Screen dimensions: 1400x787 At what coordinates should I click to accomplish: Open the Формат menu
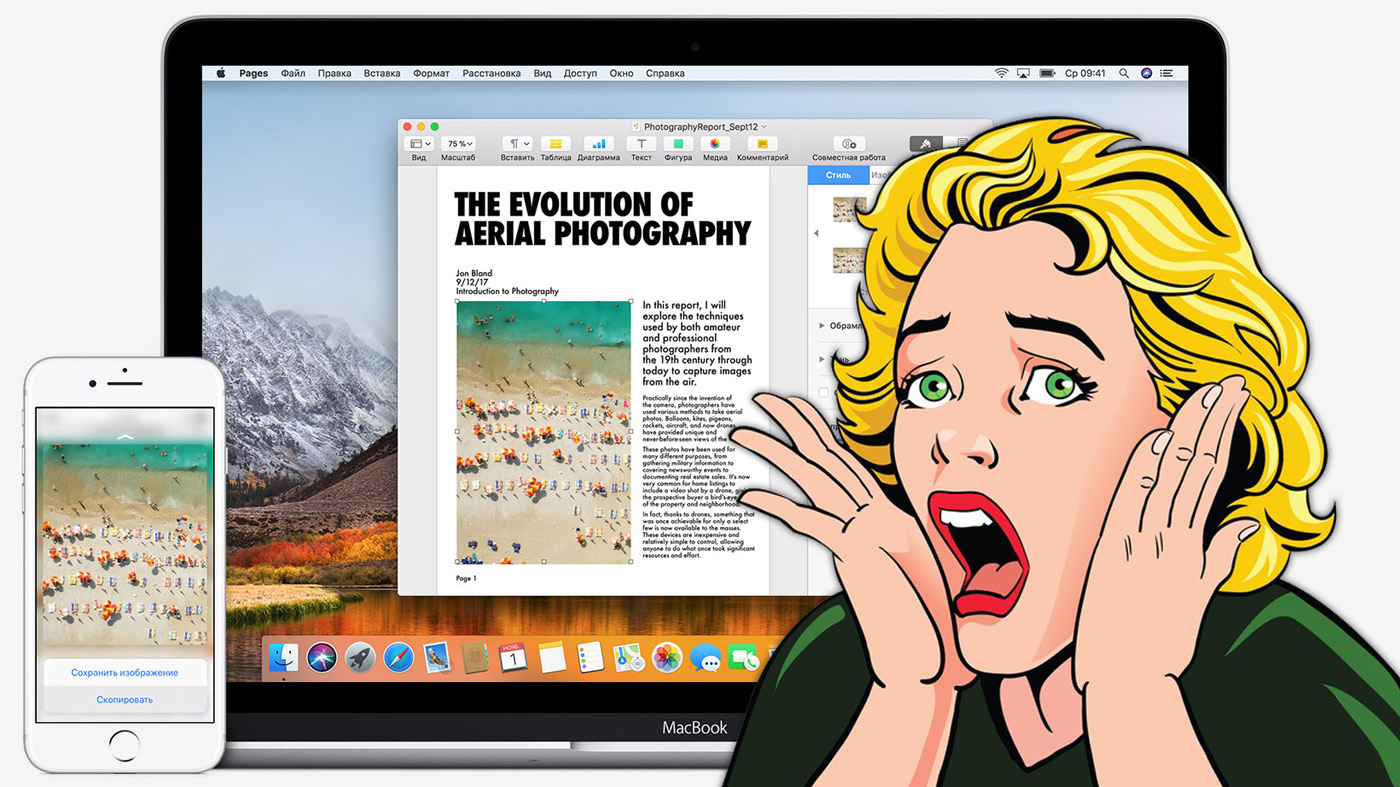click(x=431, y=73)
